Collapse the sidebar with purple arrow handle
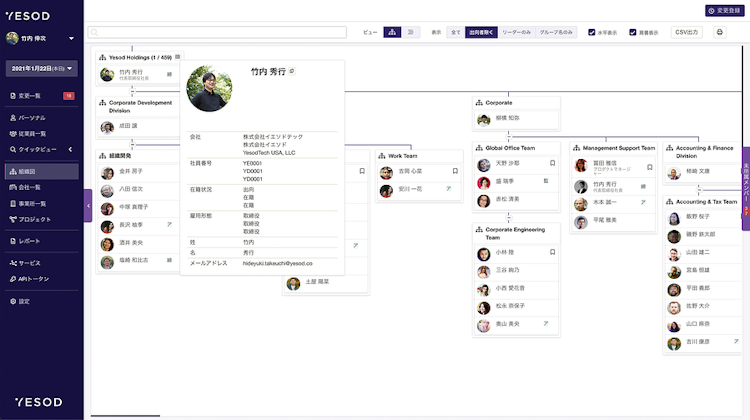The height and width of the screenshot is (420, 750). pos(88,206)
